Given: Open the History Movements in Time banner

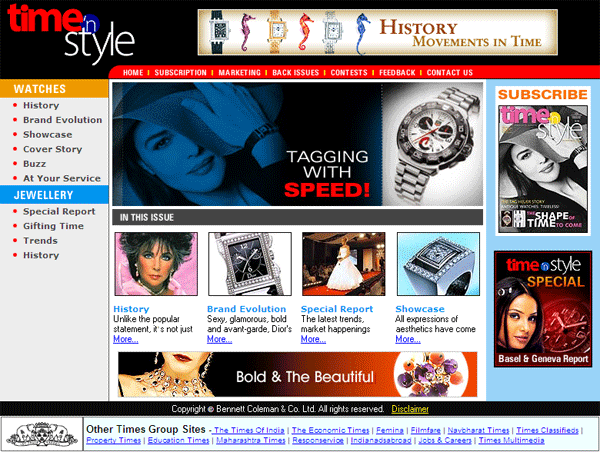Looking at the screenshot, I should (377, 32).
